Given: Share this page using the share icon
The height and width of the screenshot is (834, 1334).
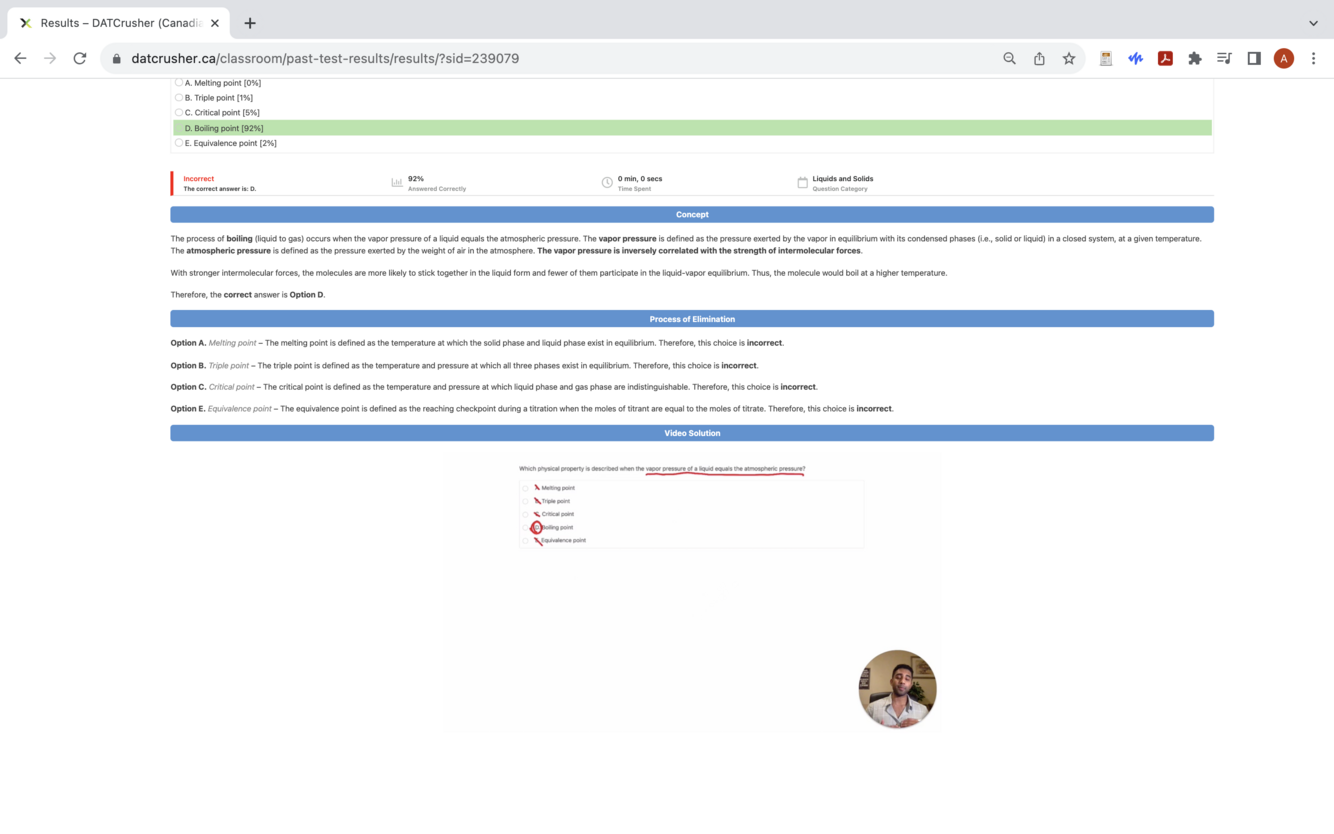Looking at the screenshot, I should point(1039,58).
